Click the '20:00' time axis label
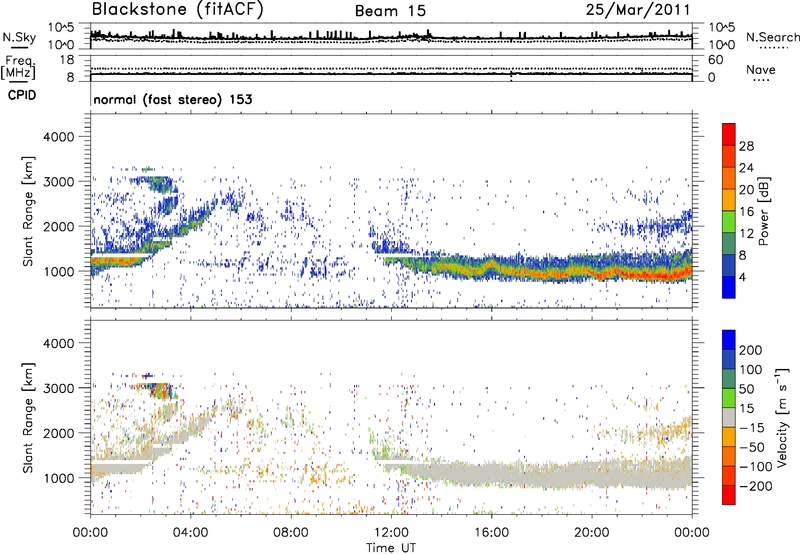 [x=591, y=533]
